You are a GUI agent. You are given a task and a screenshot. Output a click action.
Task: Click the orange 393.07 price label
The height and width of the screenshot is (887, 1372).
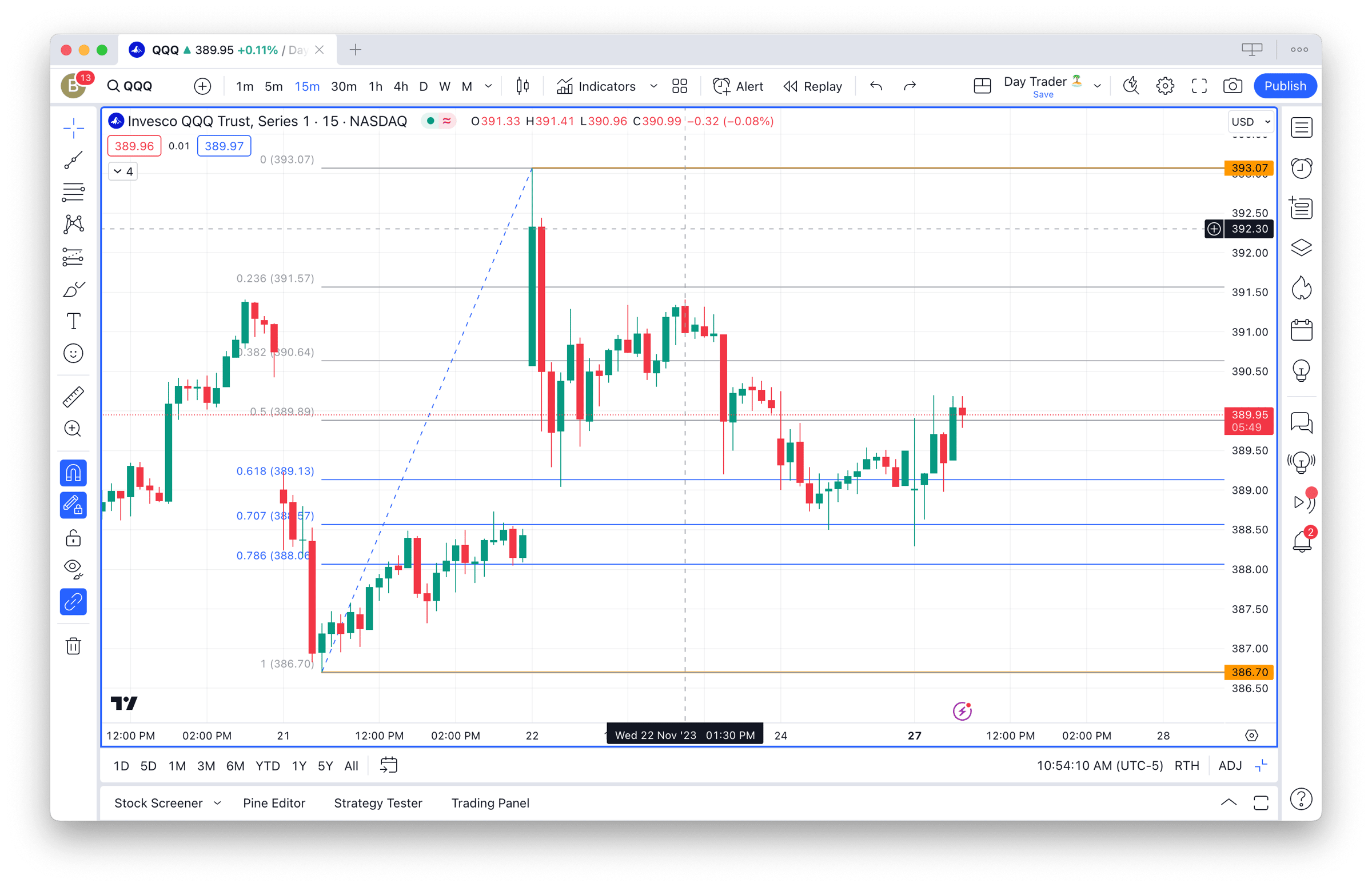[1248, 168]
